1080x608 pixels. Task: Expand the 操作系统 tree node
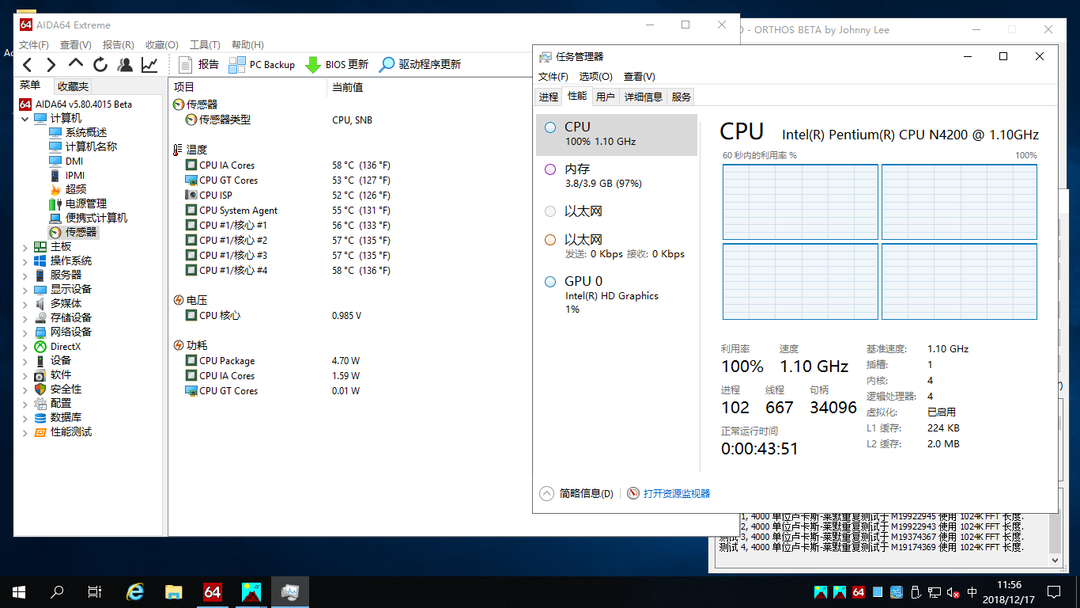25,261
